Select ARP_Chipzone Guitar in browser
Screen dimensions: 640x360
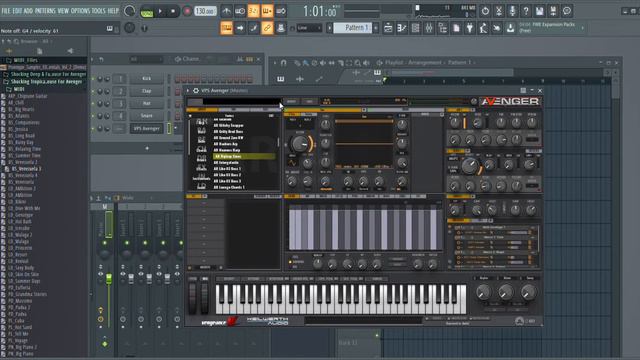[24, 96]
